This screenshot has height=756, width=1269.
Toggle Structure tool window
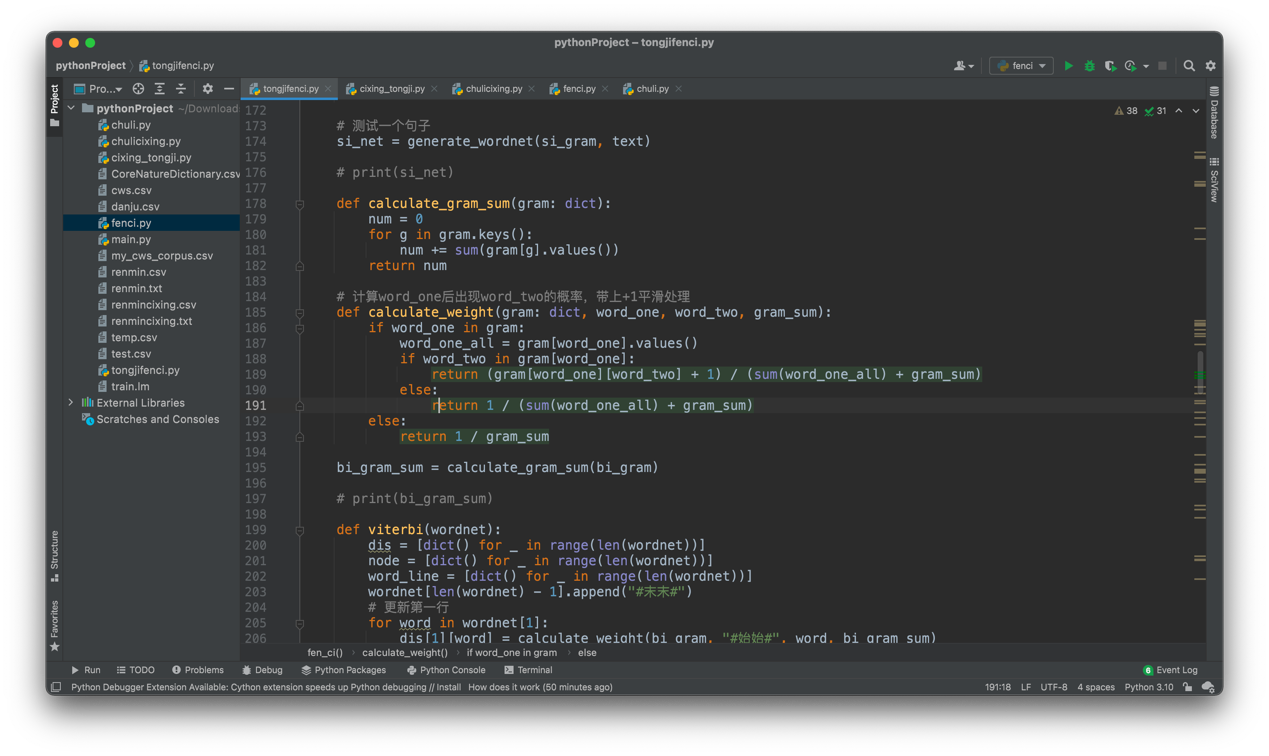[55, 556]
